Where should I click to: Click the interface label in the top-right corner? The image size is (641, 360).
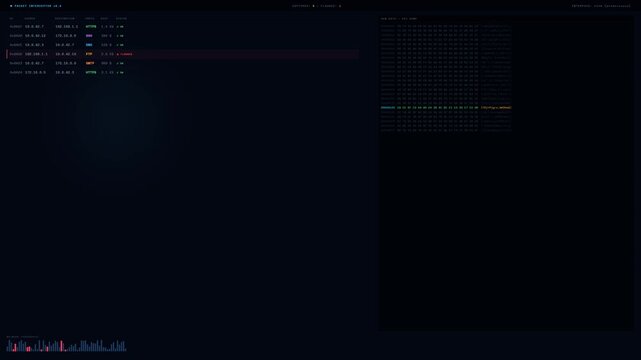[x=601, y=6]
